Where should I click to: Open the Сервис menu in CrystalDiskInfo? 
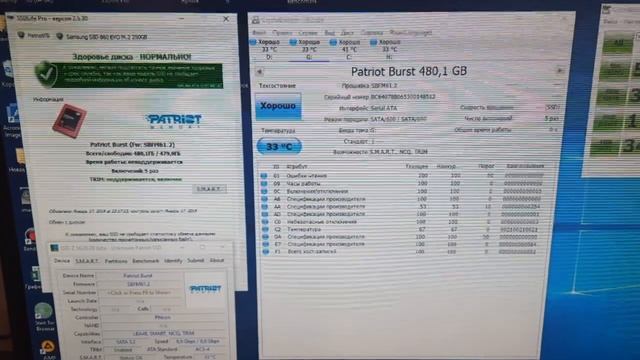point(308,33)
